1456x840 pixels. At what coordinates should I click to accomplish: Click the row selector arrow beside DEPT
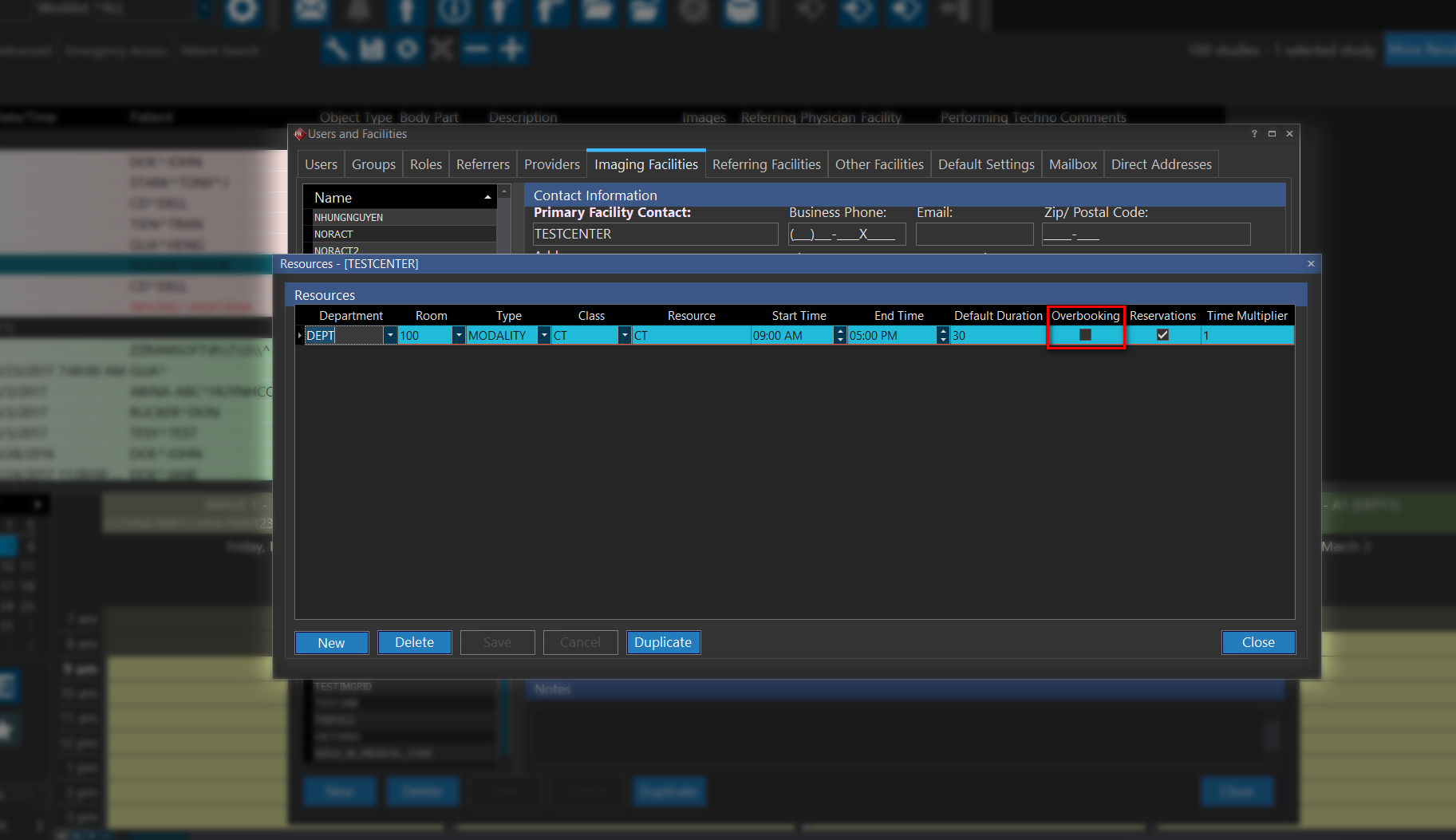point(300,336)
